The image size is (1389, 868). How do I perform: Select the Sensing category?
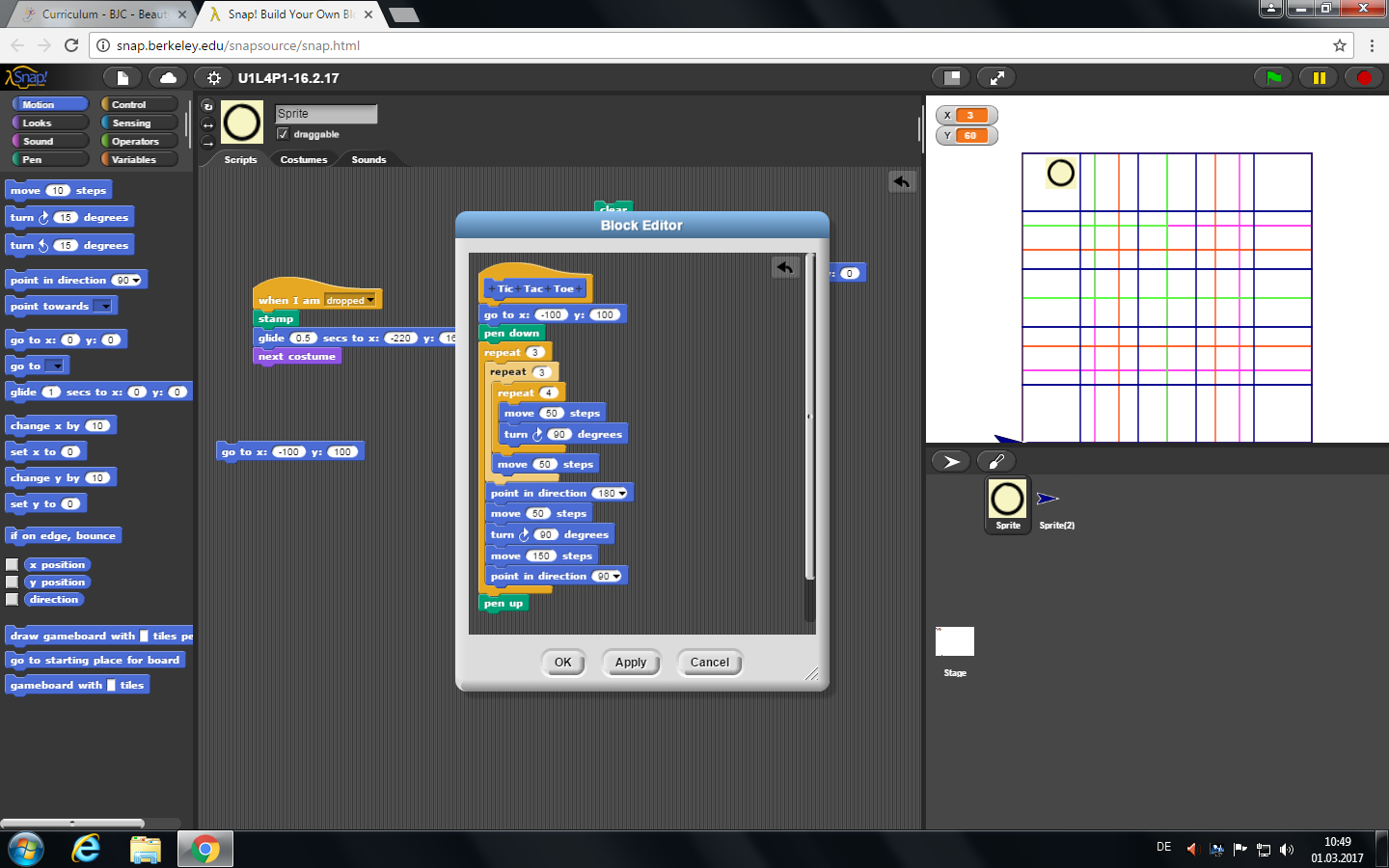click(139, 122)
